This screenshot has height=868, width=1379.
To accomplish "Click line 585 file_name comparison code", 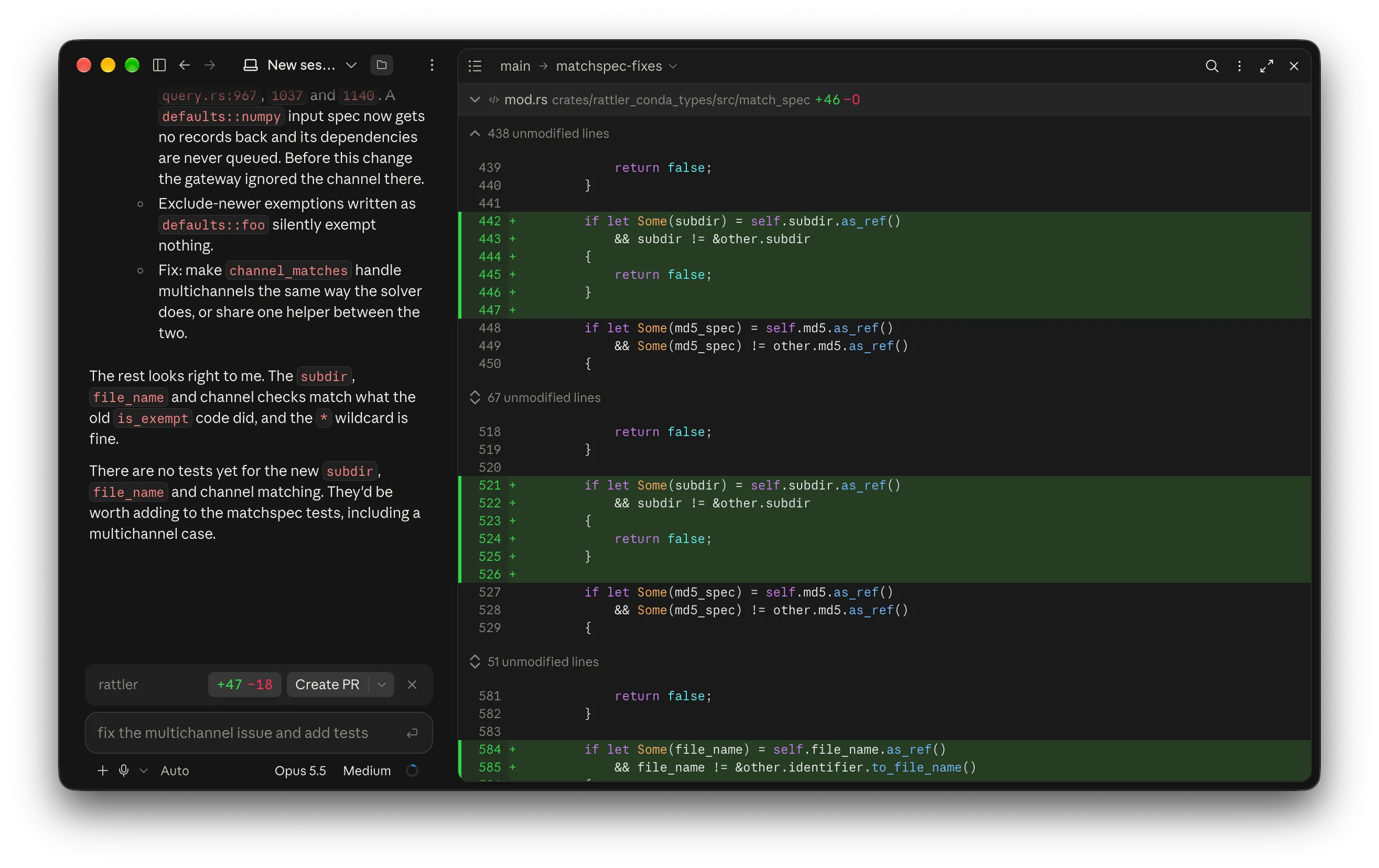I will coord(795,767).
